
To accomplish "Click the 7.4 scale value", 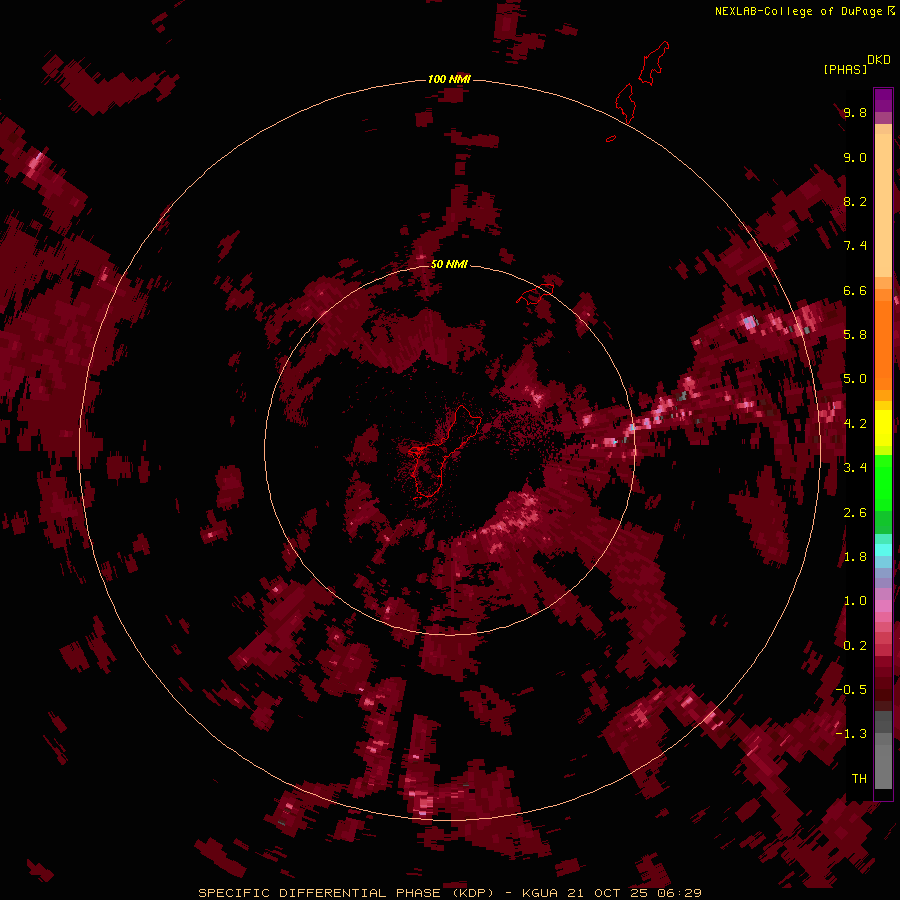I will tap(855, 246).
